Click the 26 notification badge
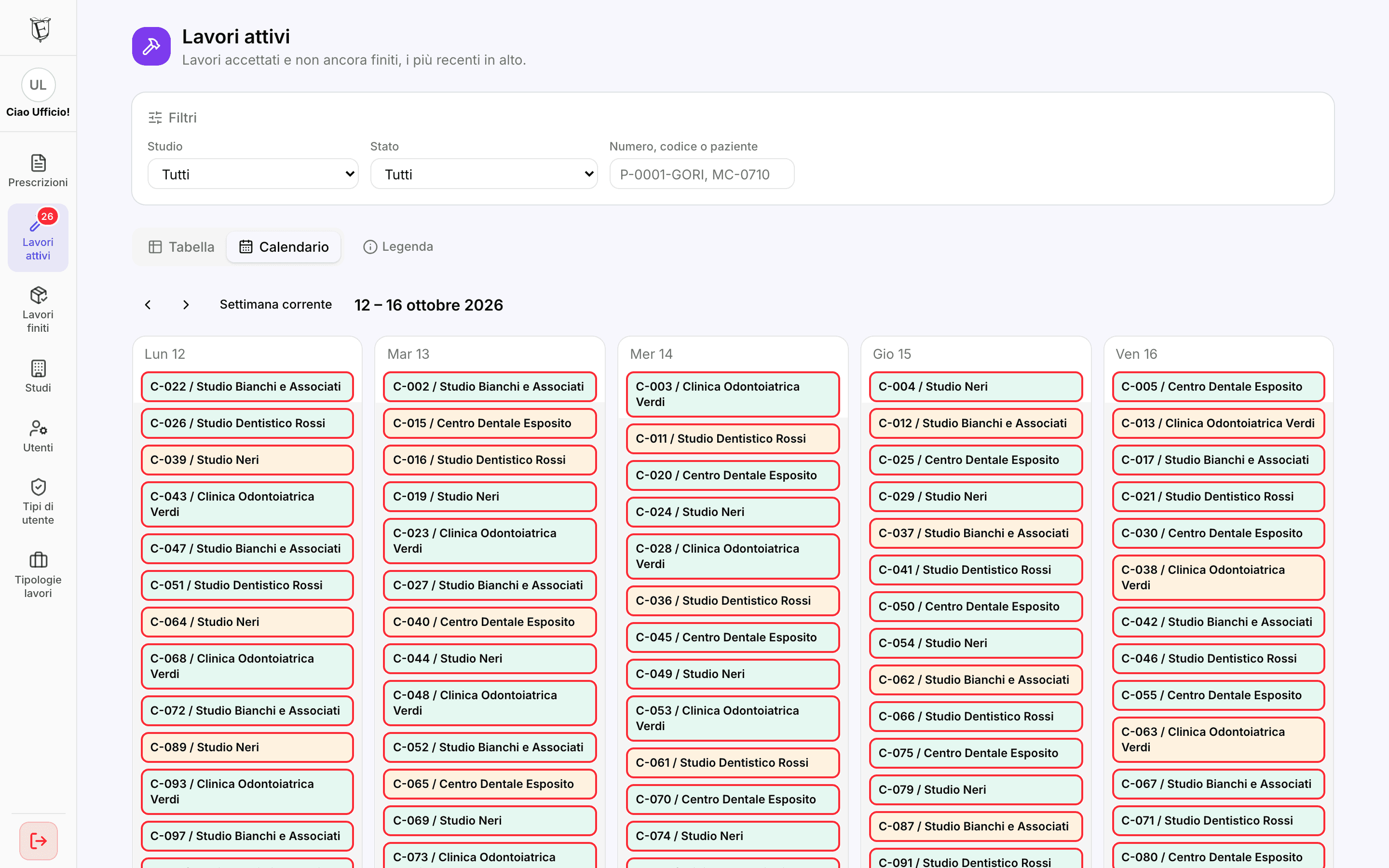Screen dimensions: 1389x868 pos(48,217)
